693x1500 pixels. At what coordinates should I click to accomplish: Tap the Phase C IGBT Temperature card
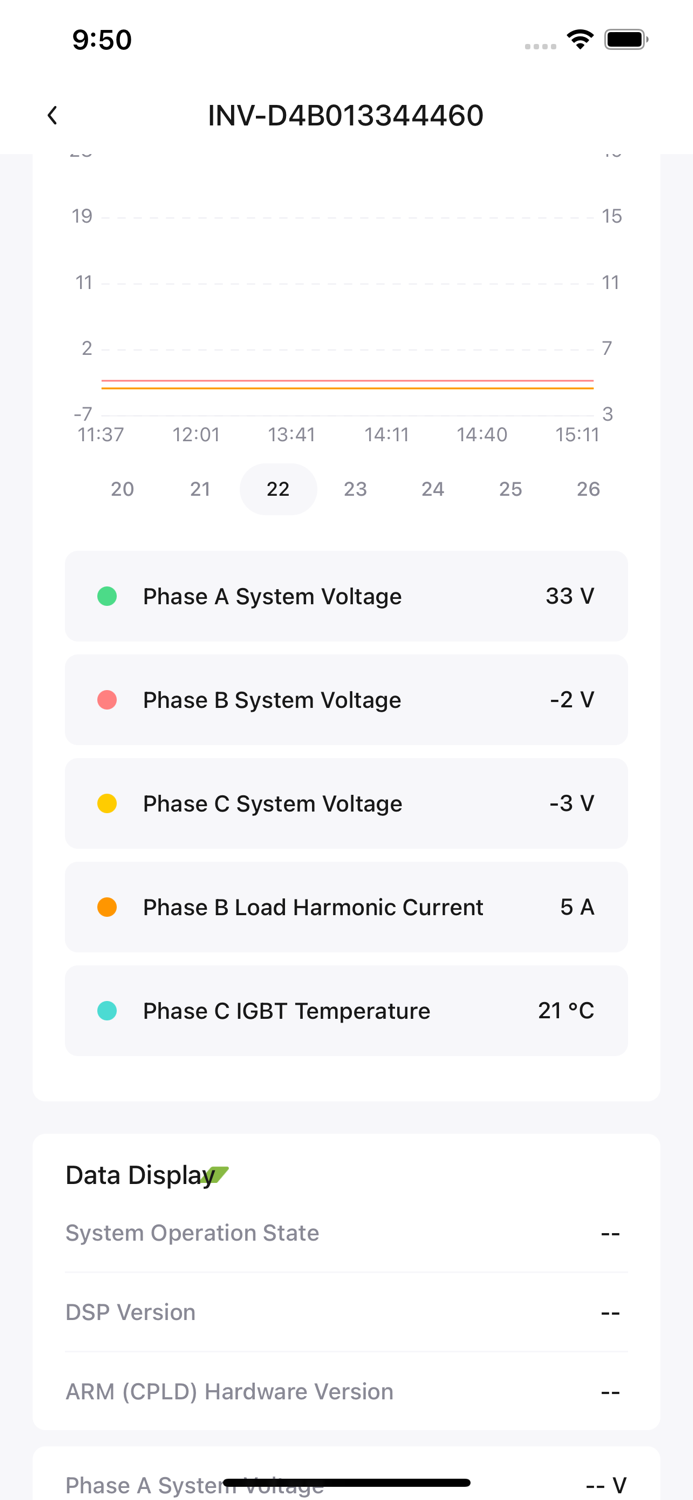[346, 1011]
